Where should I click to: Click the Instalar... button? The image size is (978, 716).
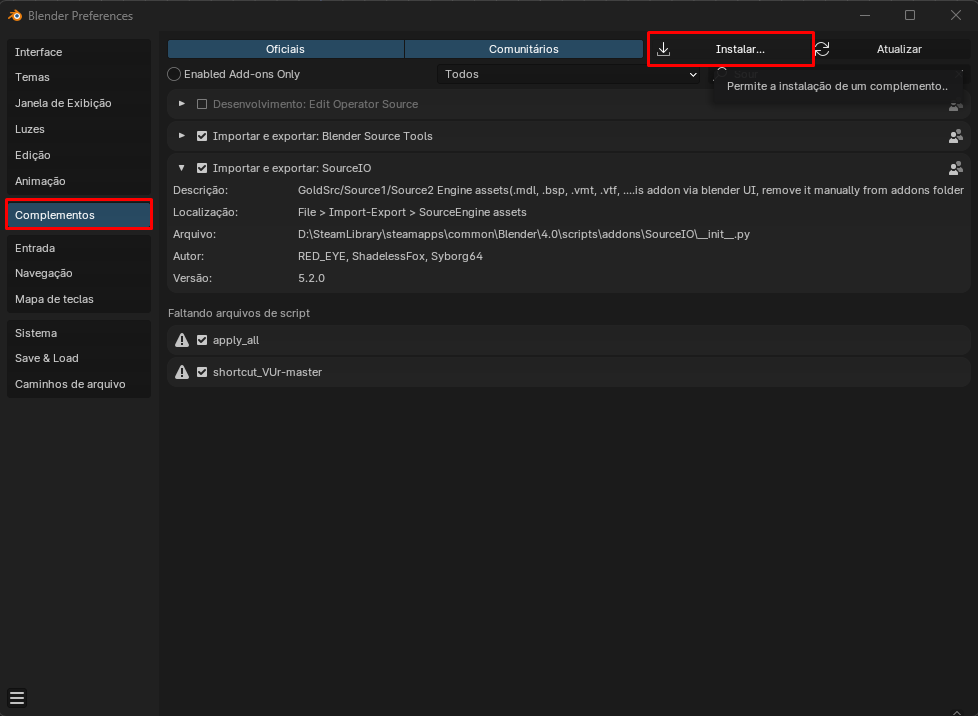[x=730, y=49]
